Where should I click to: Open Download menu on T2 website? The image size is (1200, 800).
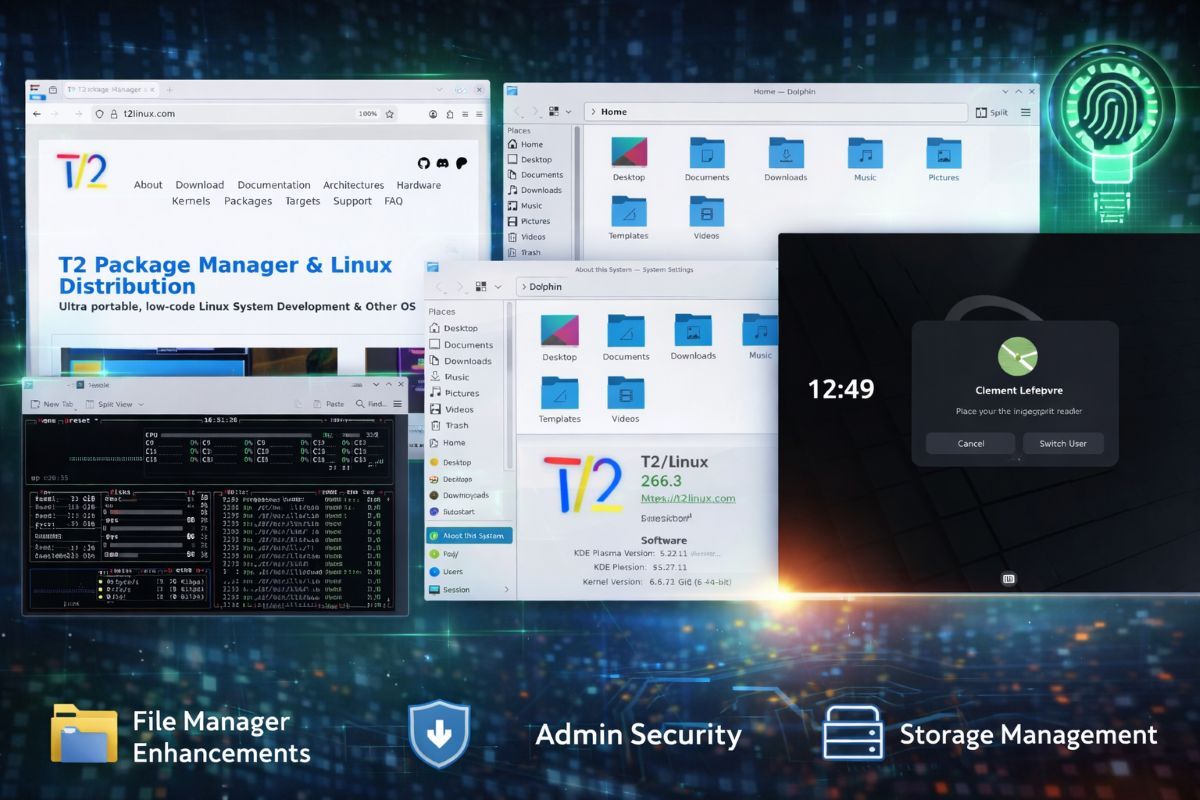coord(200,185)
